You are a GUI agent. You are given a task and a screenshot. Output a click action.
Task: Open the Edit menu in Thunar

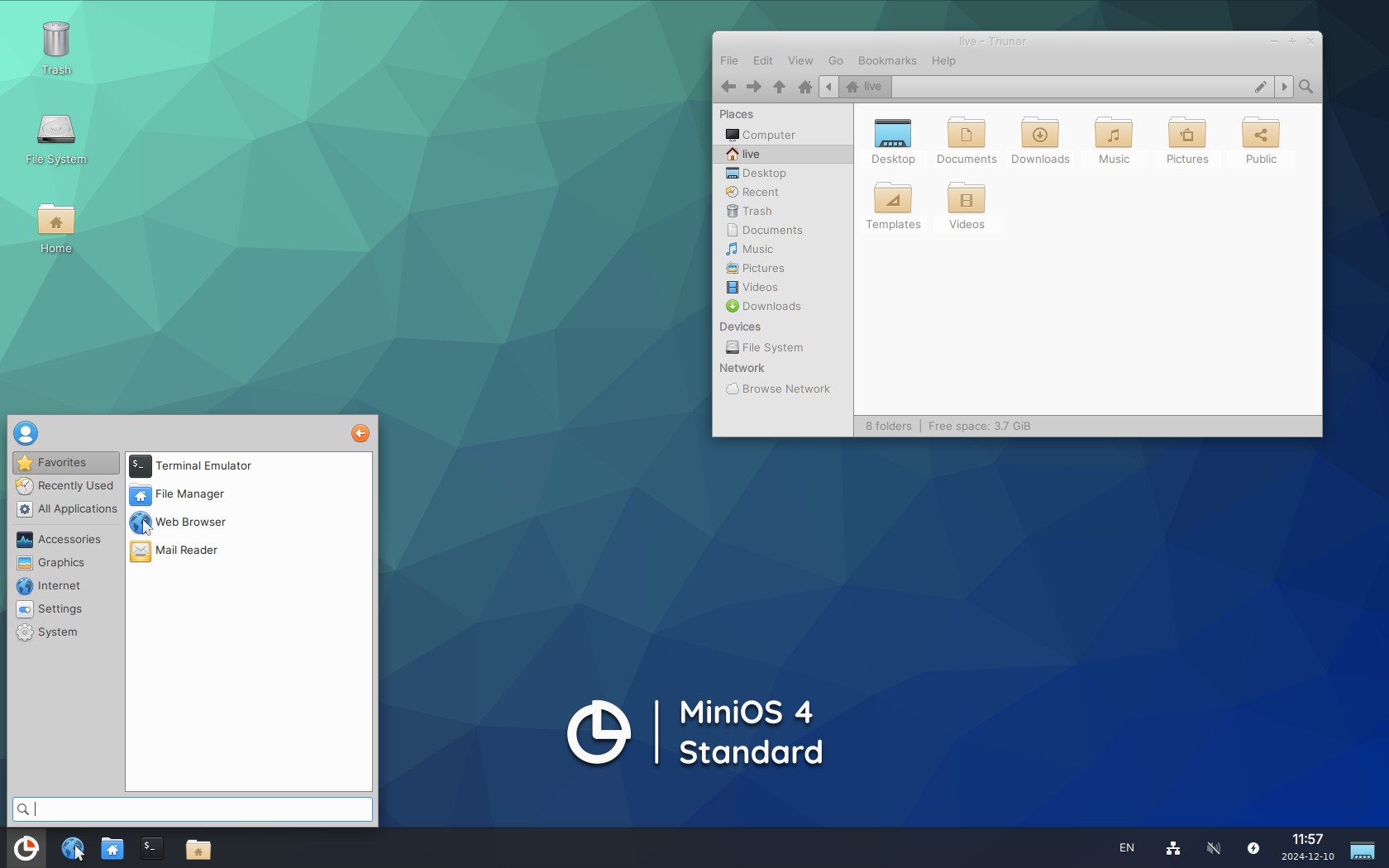[763, 61]
